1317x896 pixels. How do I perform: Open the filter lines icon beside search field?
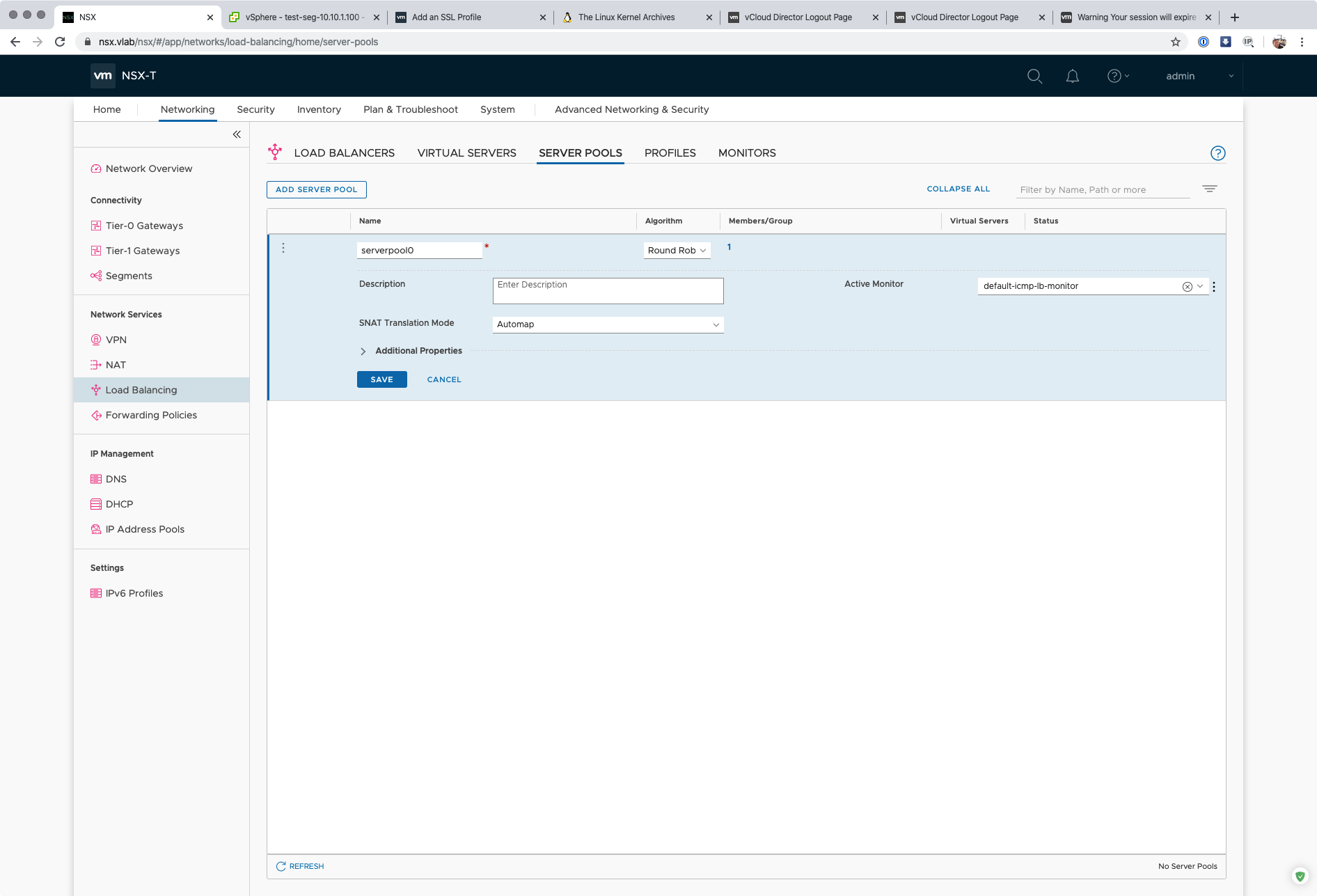pos(1209,189)
